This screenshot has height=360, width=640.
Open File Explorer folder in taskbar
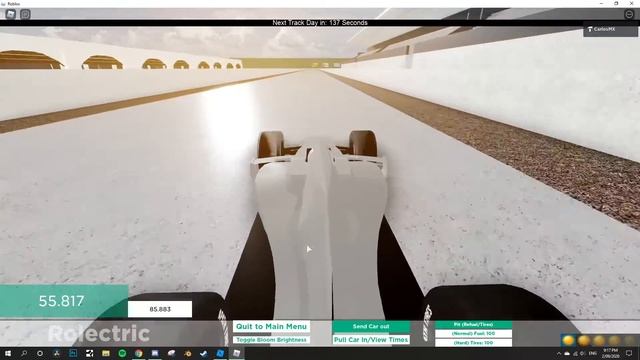point(106,353)
